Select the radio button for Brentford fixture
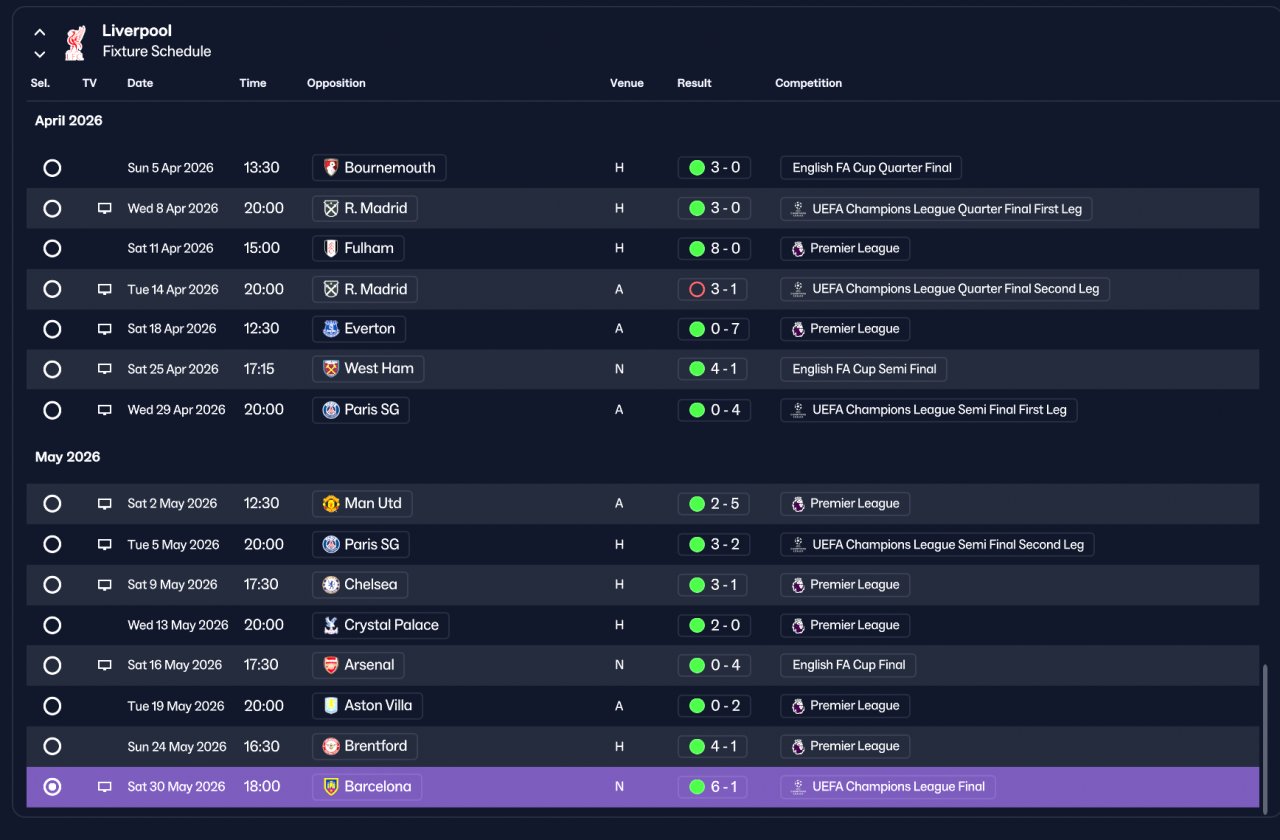Screen dimensions: 1280x840 pyautogui.click(x=52, y=746)
